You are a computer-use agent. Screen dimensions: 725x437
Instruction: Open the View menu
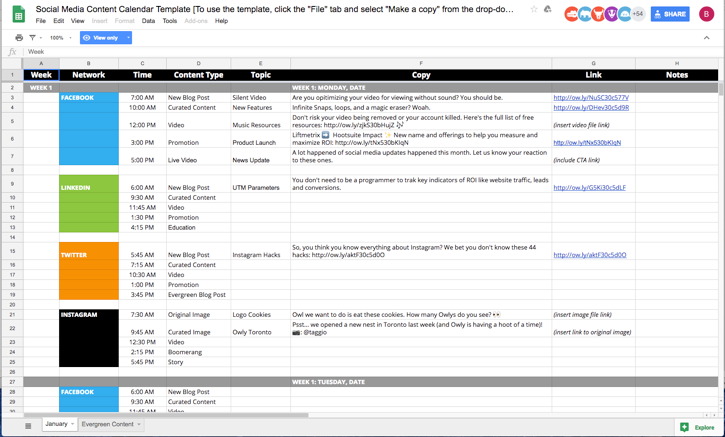(78, 21)
